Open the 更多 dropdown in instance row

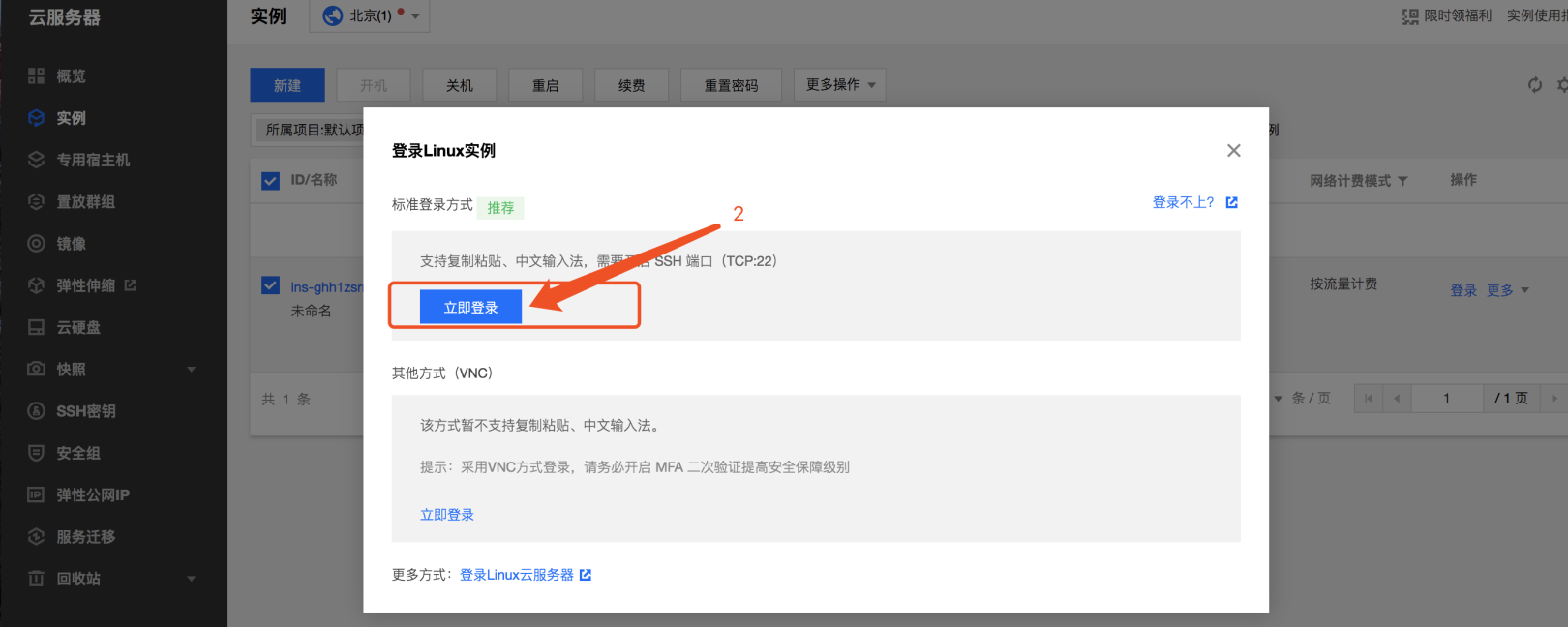click(1508, 290)
